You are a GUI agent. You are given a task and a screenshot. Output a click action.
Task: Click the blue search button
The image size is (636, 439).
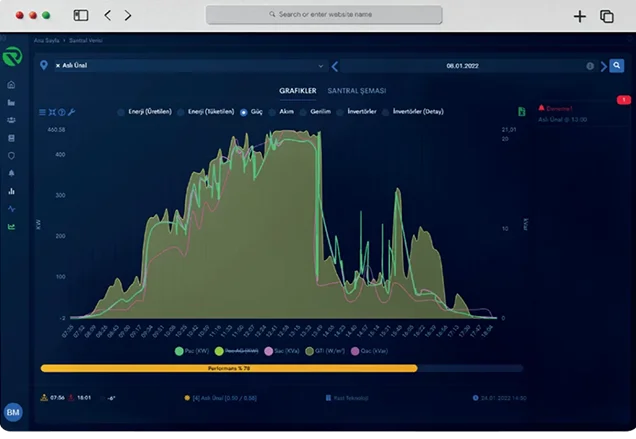tap(617, 65)
